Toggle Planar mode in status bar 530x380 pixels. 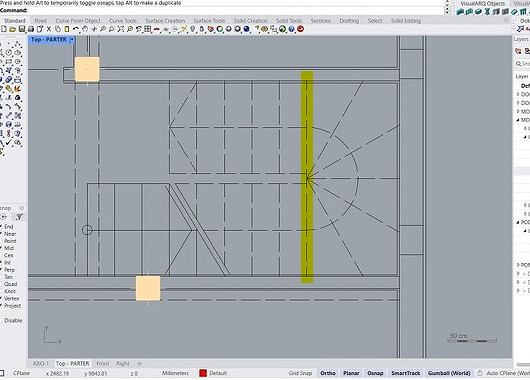click(x=351, y=373)
